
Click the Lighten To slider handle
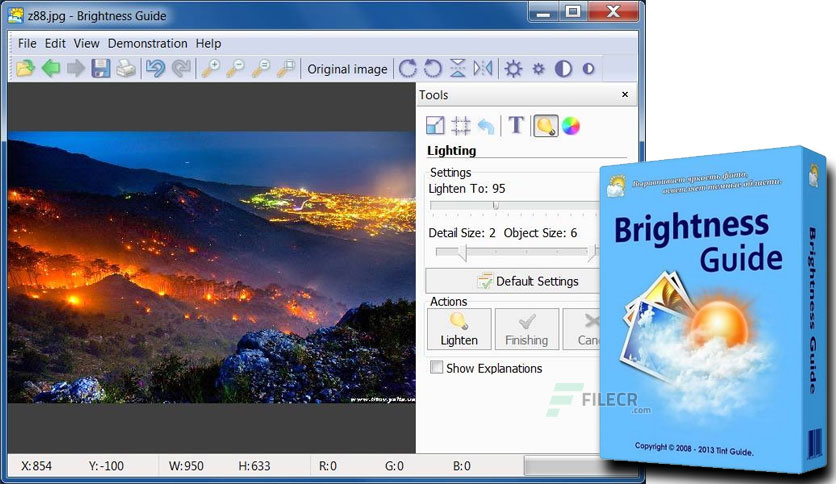(496, 205)
